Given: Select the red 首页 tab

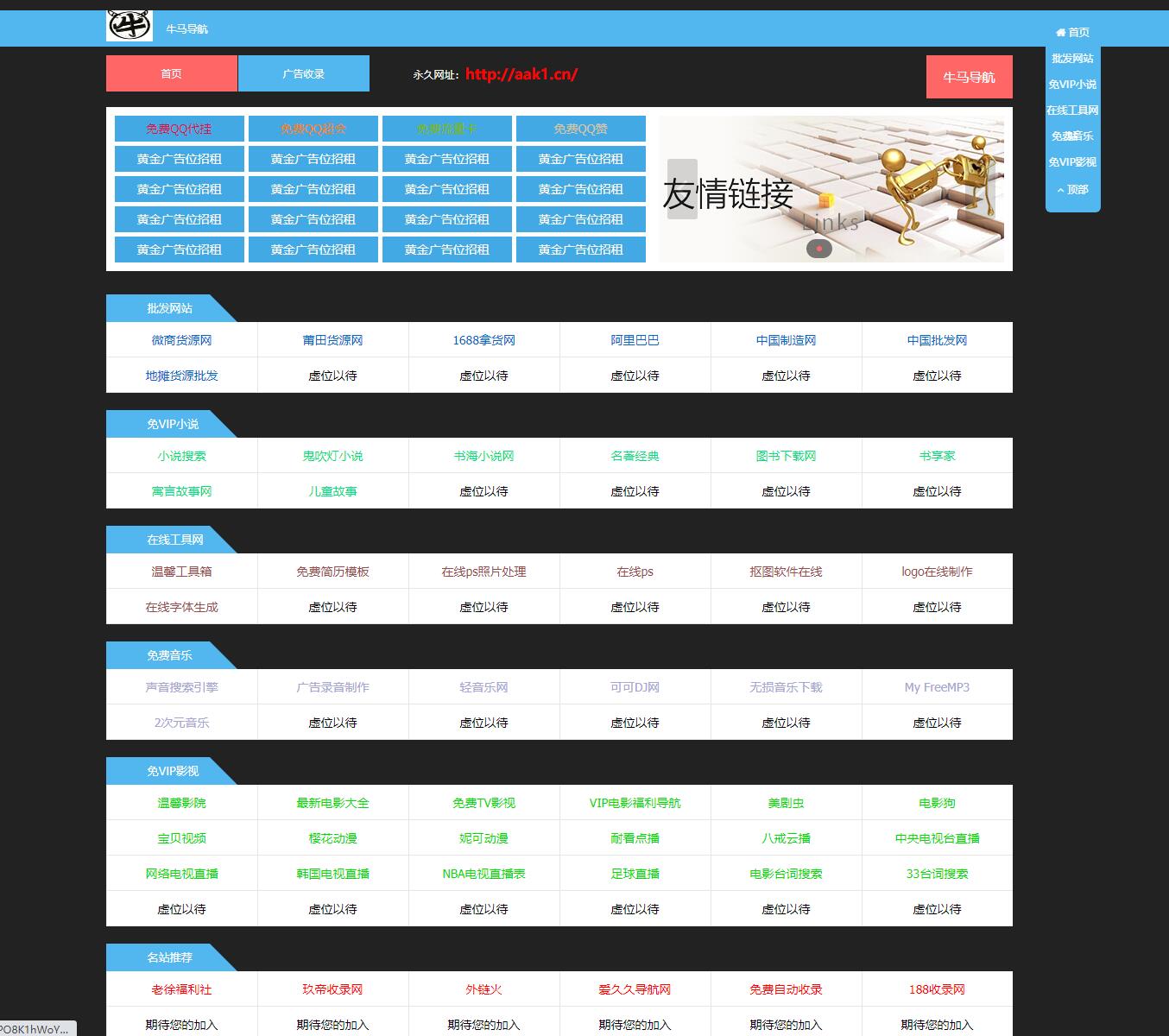Looking at the screenshot, I should coord(172,73).
